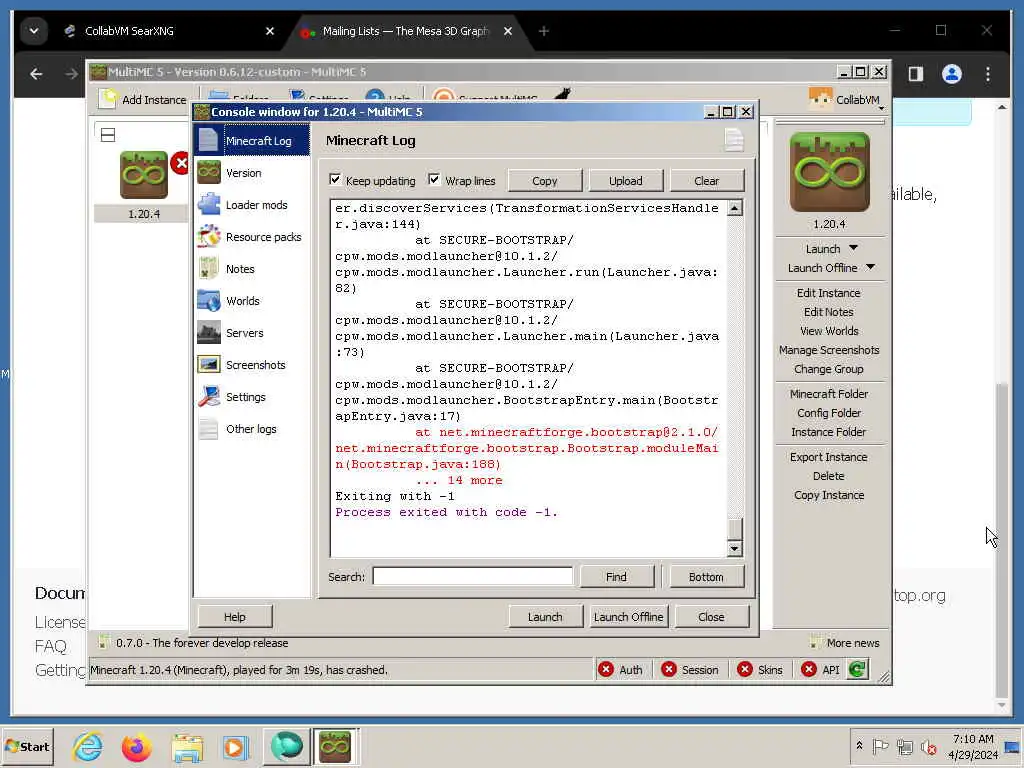The height and width of the screenshot is (768, 1024).
Task: Open the Minecraft Log page
Action: (x=251, y=140)
